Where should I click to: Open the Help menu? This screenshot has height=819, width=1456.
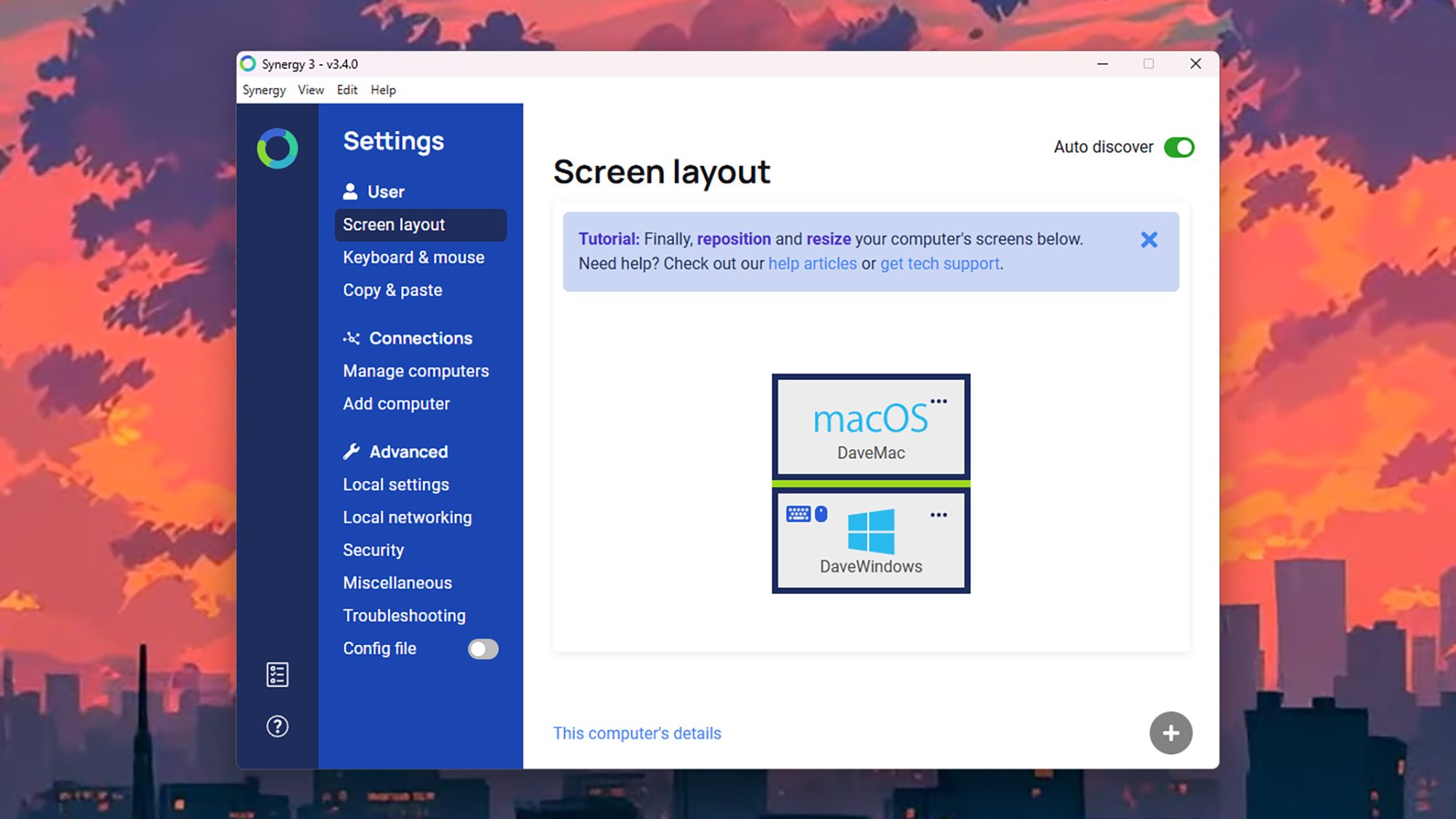[x=383, y=90]
